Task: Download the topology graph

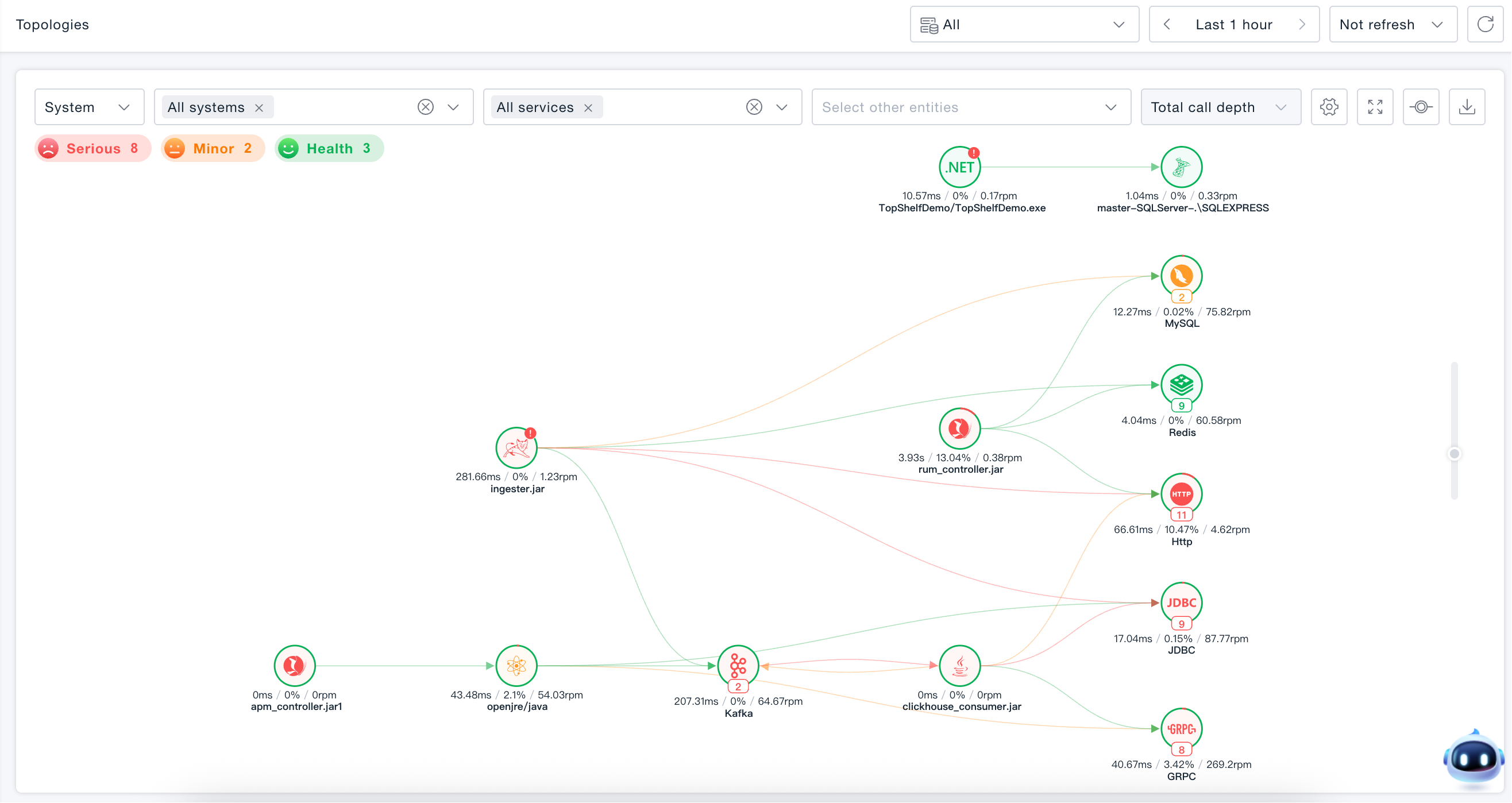Action: point(1466,107)
